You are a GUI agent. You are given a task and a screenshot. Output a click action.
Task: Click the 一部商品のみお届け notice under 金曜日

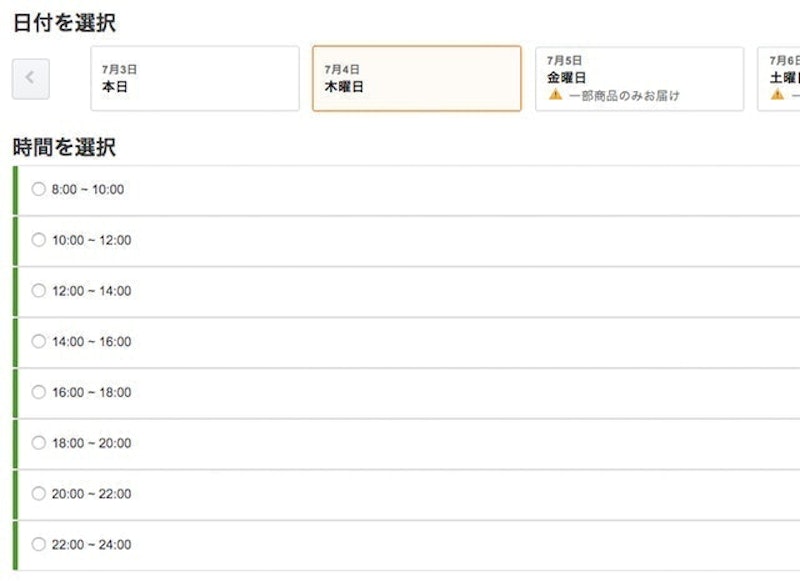(x=624, y=96)
